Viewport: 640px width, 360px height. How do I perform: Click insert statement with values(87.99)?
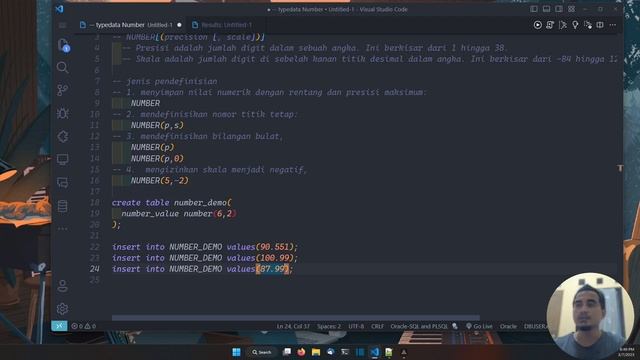tap(202, 269)
